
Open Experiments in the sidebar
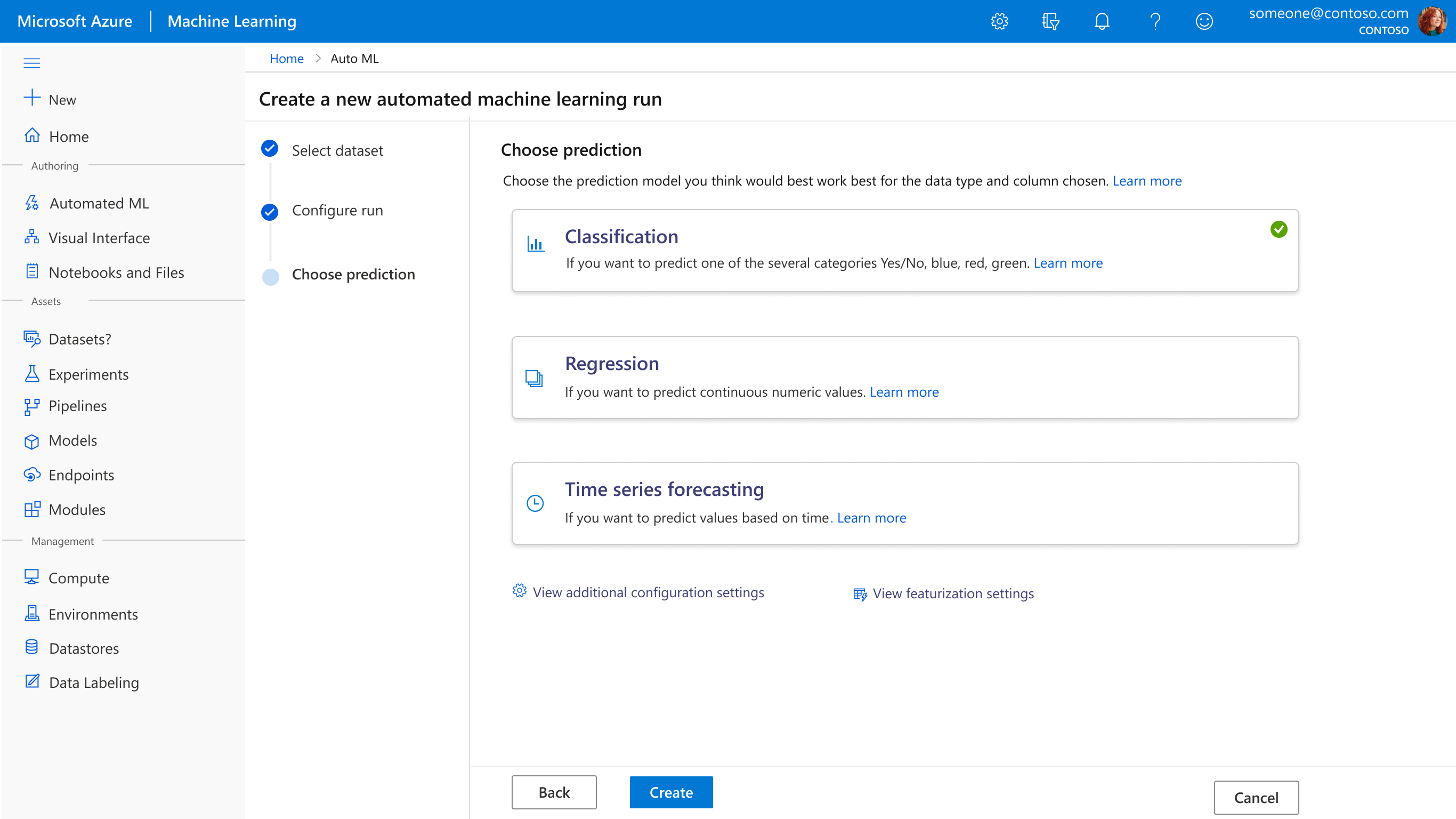tap(89, 374)
